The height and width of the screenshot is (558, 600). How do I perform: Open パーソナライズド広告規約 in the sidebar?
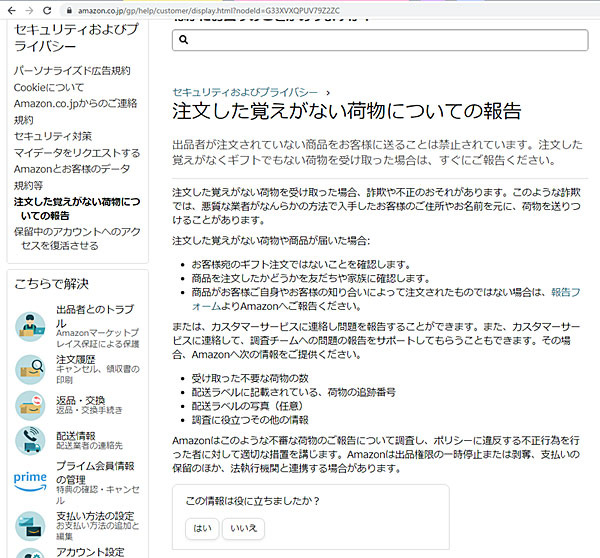72,70
